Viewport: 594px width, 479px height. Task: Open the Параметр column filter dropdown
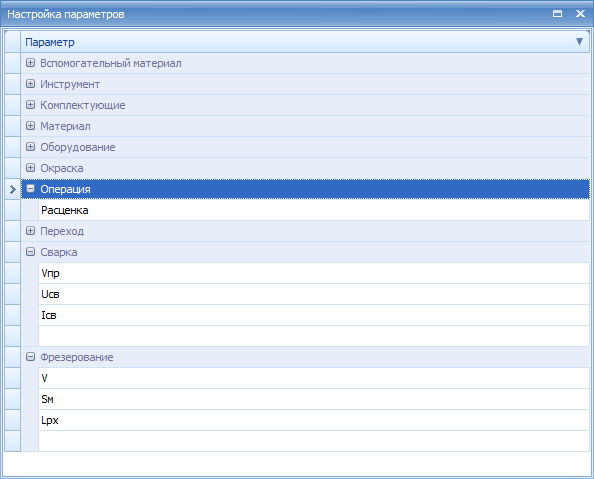click(x=579, y=42)
